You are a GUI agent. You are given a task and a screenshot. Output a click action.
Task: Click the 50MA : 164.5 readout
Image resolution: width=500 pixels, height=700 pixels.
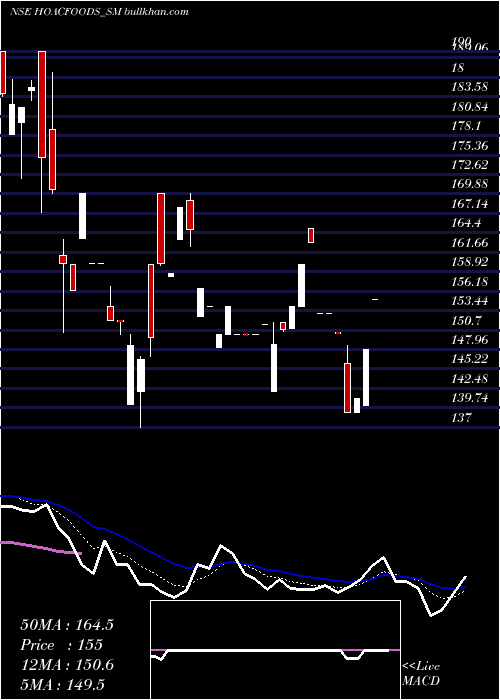tap(67, 625)
